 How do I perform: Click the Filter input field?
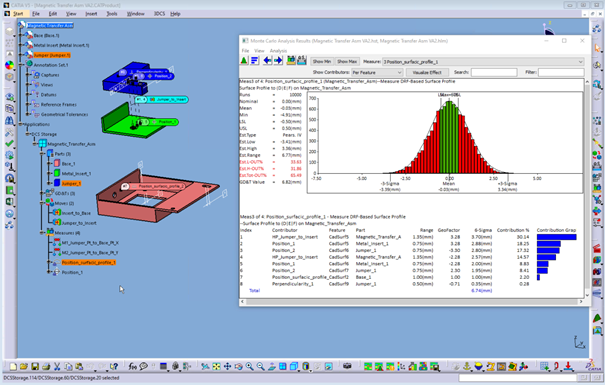pyautogui.click(x=561, y=73)
